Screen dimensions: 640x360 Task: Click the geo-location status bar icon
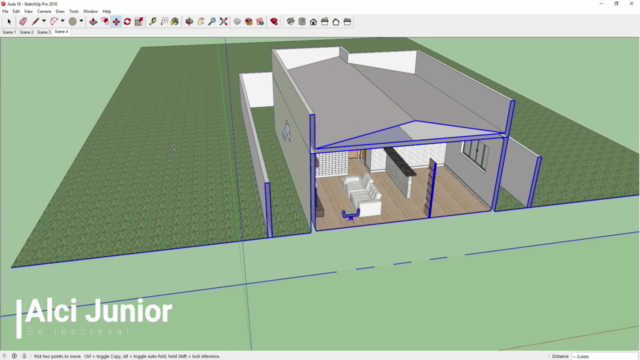click(x=4, y=356)
